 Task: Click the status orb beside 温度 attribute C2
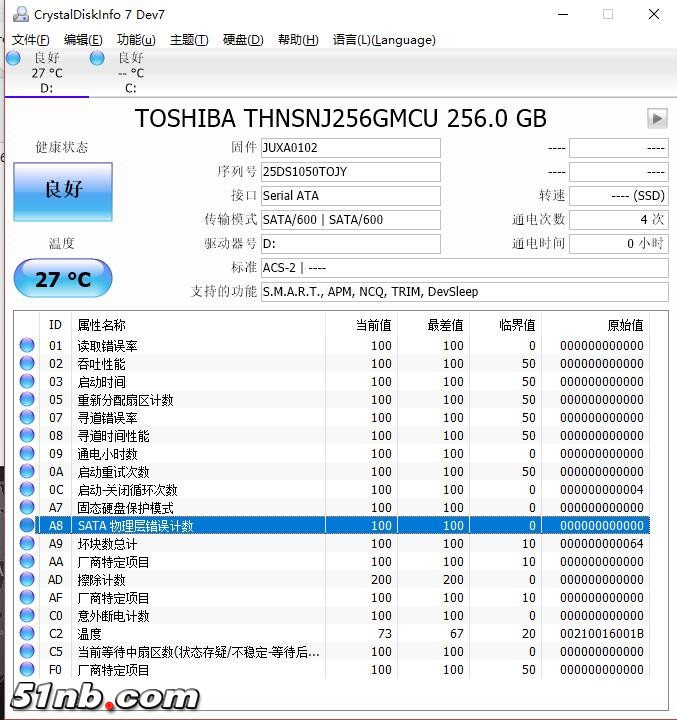tap(27, 634)
